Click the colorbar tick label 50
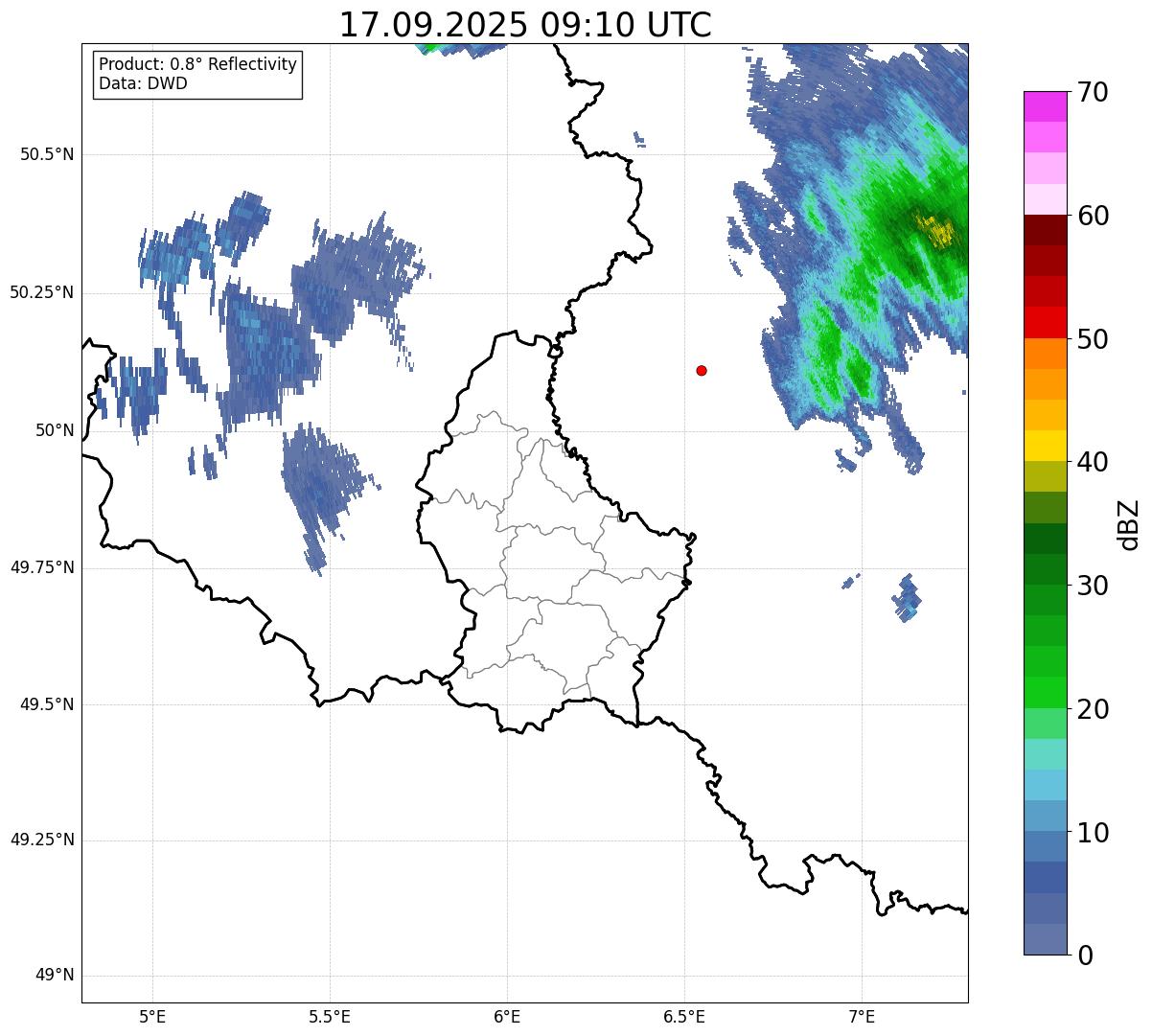The width and height of the screenshot is (1152, 1036). (x=1093, y=339)
